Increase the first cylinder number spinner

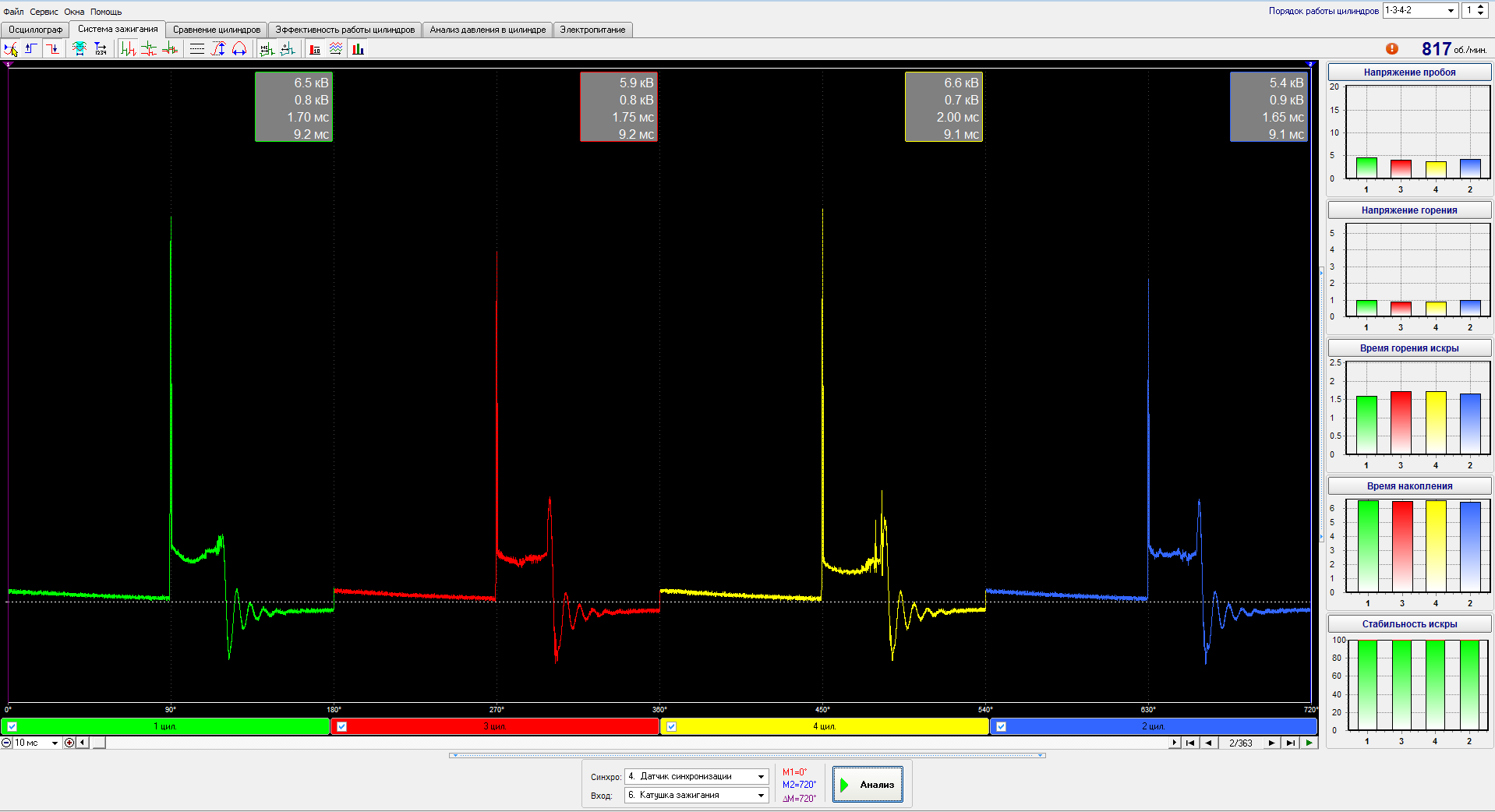1481,7
